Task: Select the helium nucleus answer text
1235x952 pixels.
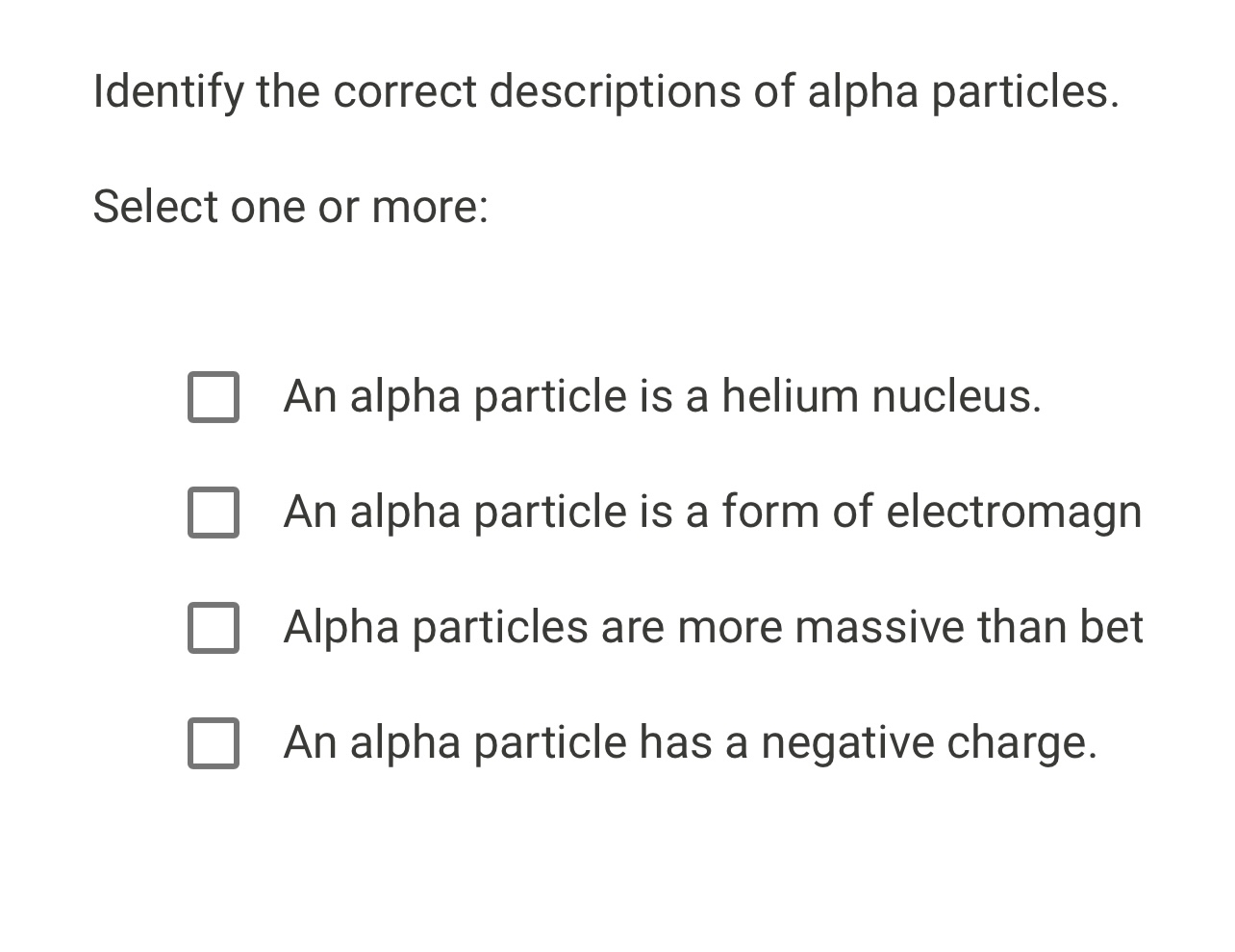Action: (663, 397)
